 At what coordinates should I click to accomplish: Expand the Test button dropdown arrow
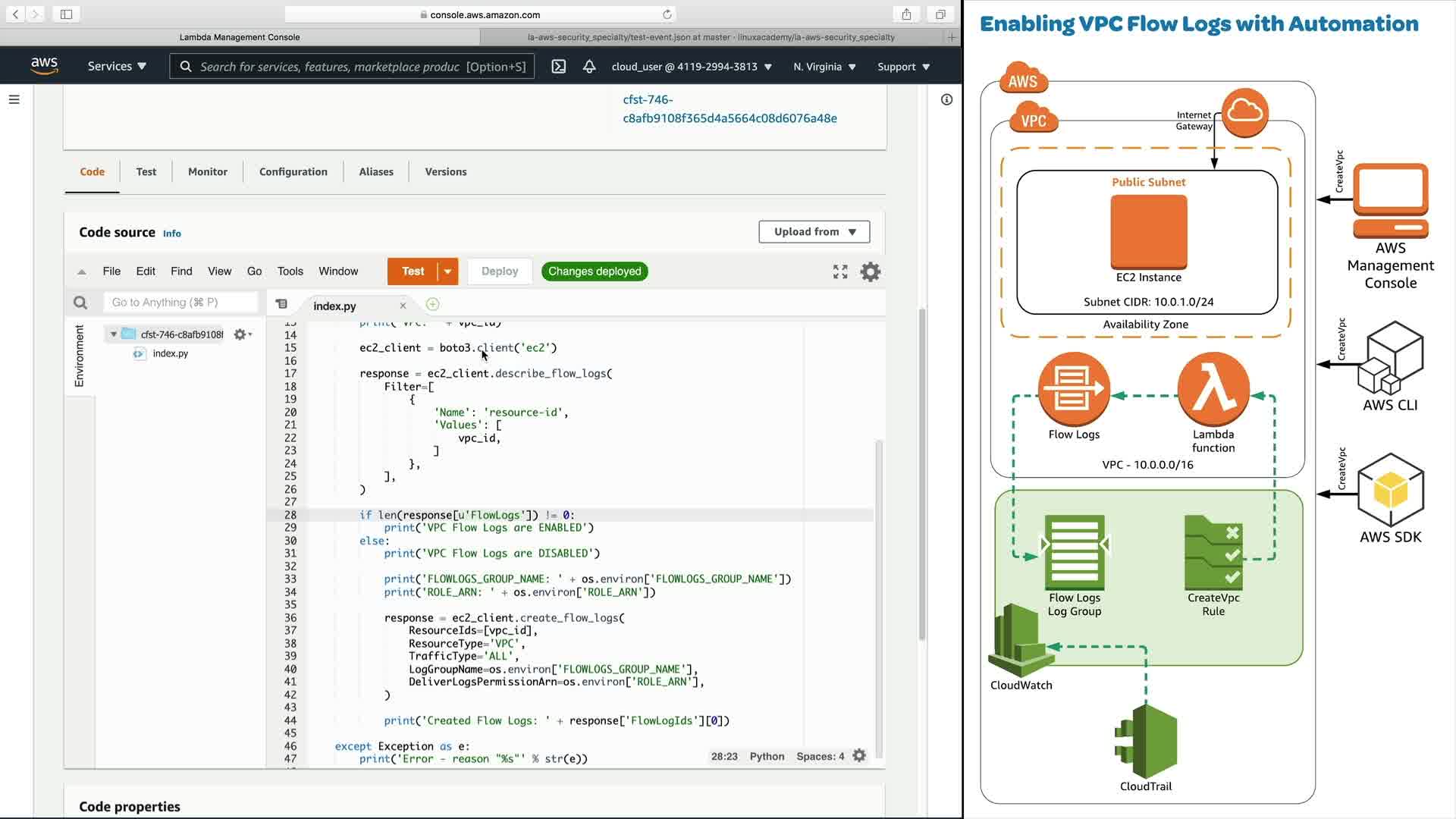[448, 271]
